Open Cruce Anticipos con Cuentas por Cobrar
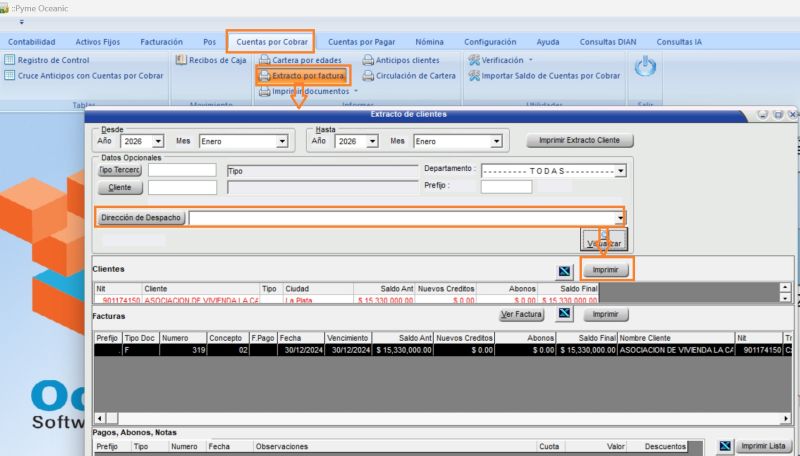This screenshot has height=456, width=800. tap(90, 76)
